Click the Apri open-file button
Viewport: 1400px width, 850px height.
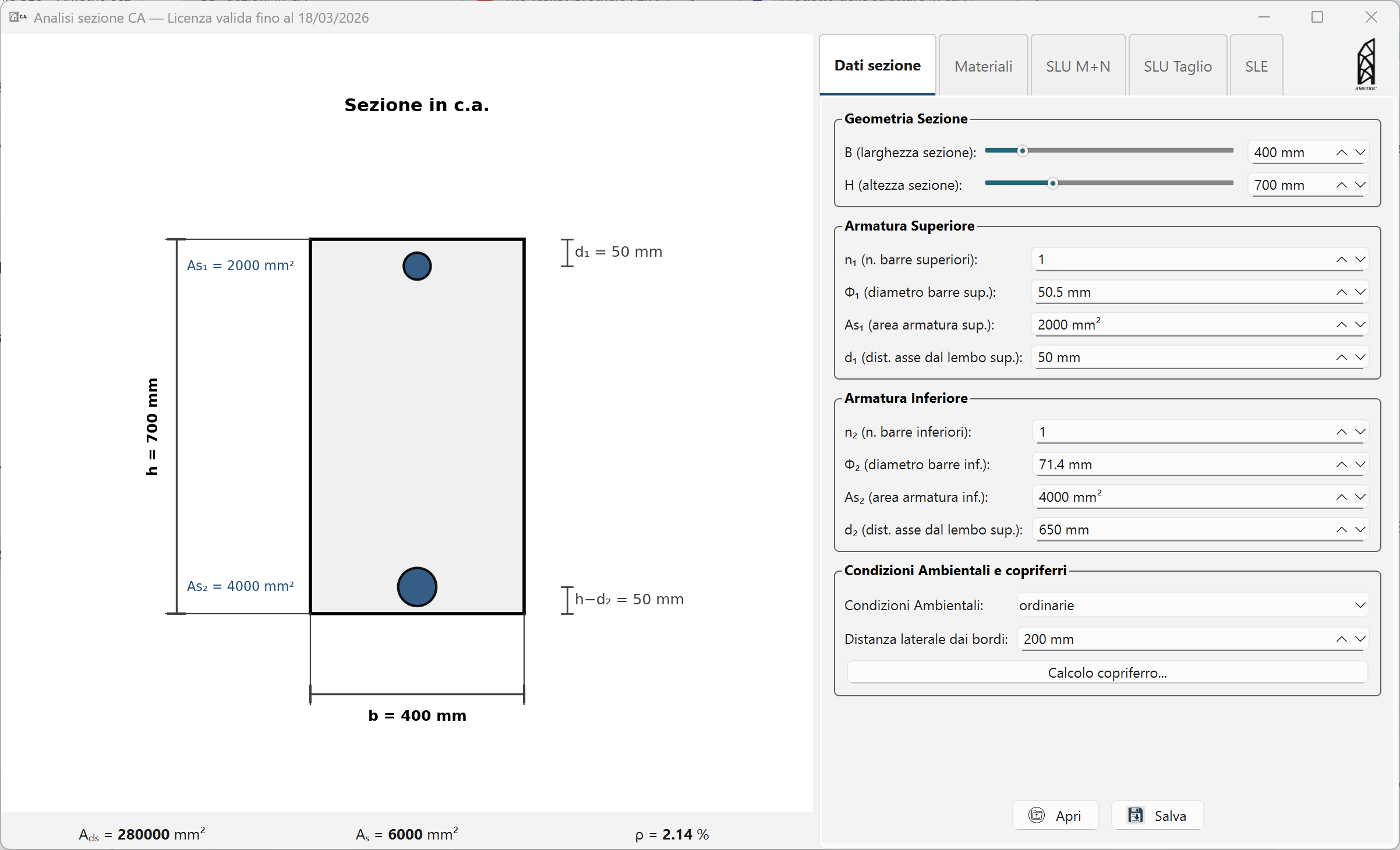(1055, 816)
